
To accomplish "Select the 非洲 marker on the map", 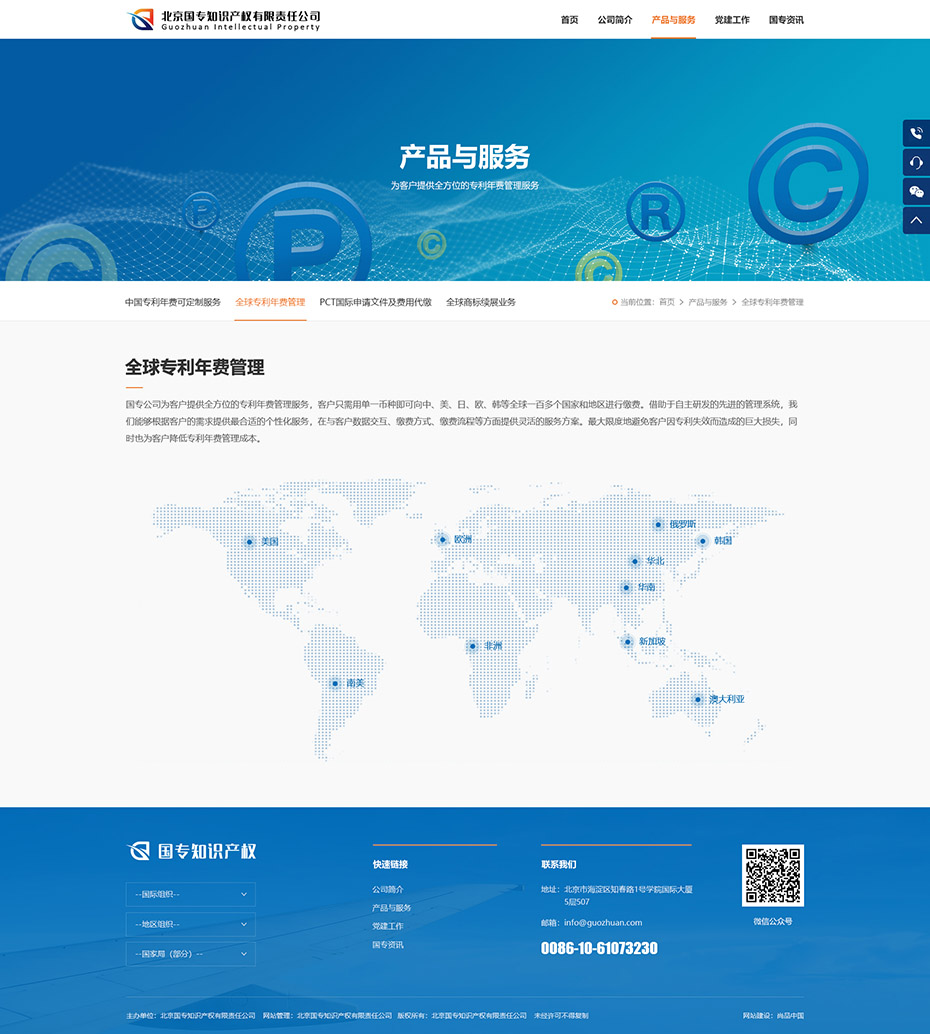I will (472, 646).
